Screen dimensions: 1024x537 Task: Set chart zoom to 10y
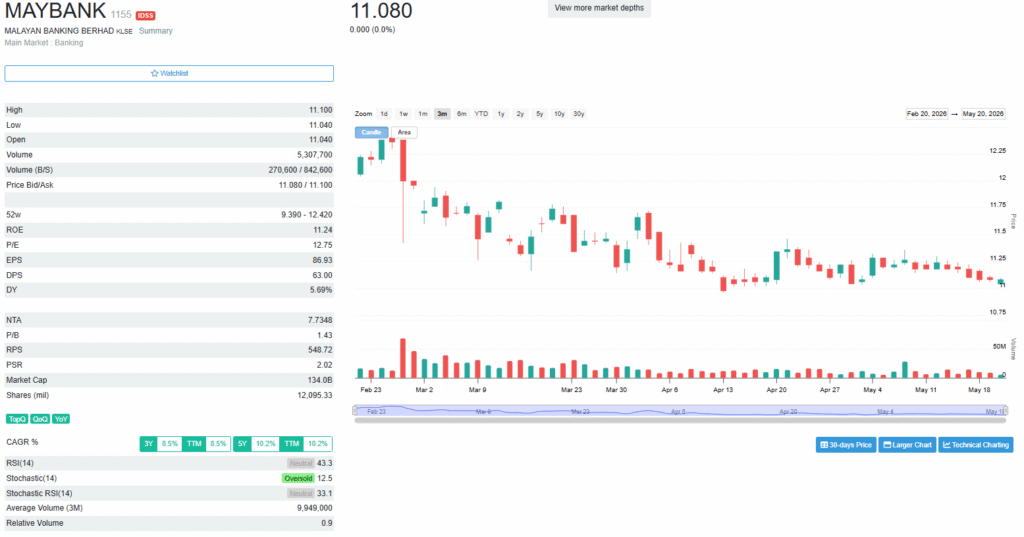pos(559,114)
